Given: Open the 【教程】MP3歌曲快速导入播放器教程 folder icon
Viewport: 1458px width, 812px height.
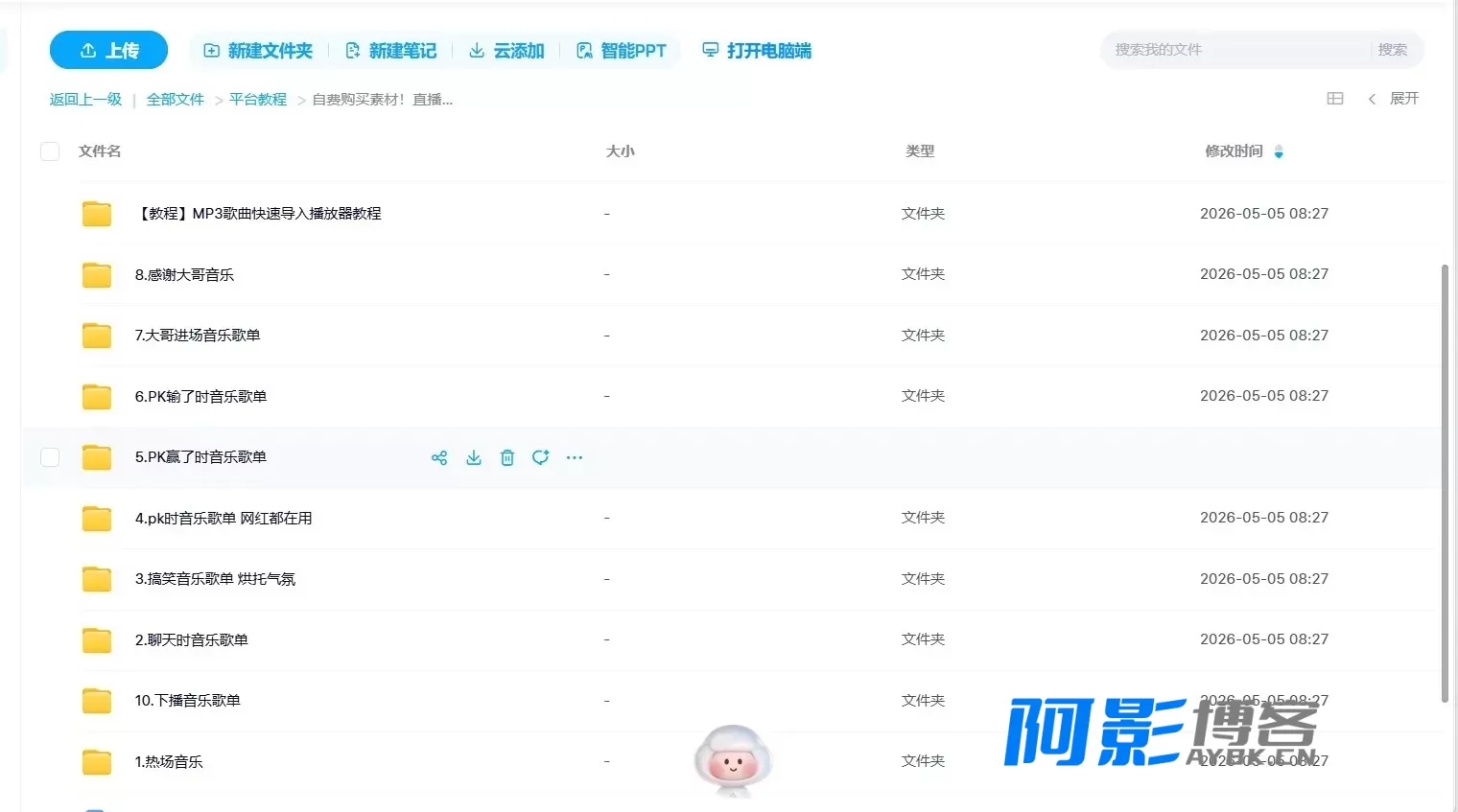Looking at the screenshot, I should 97,214.
